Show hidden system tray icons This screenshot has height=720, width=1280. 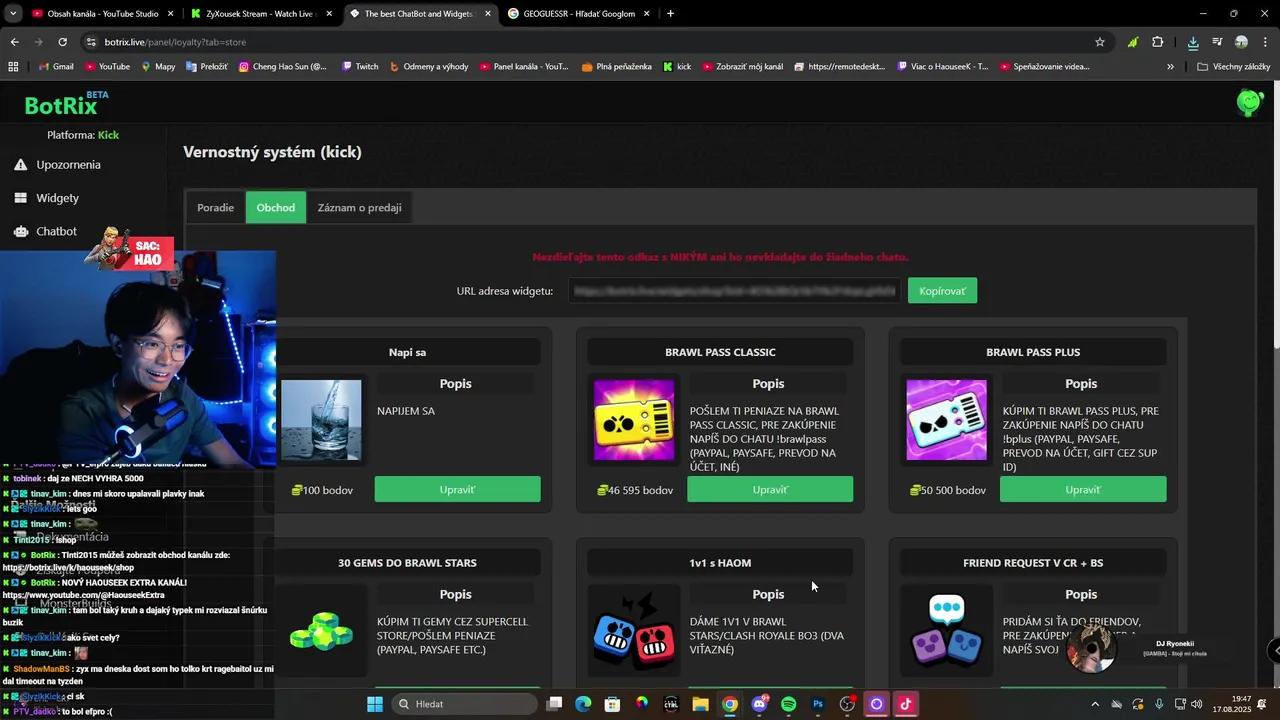pyautogui.click(x=1094, y=704)
